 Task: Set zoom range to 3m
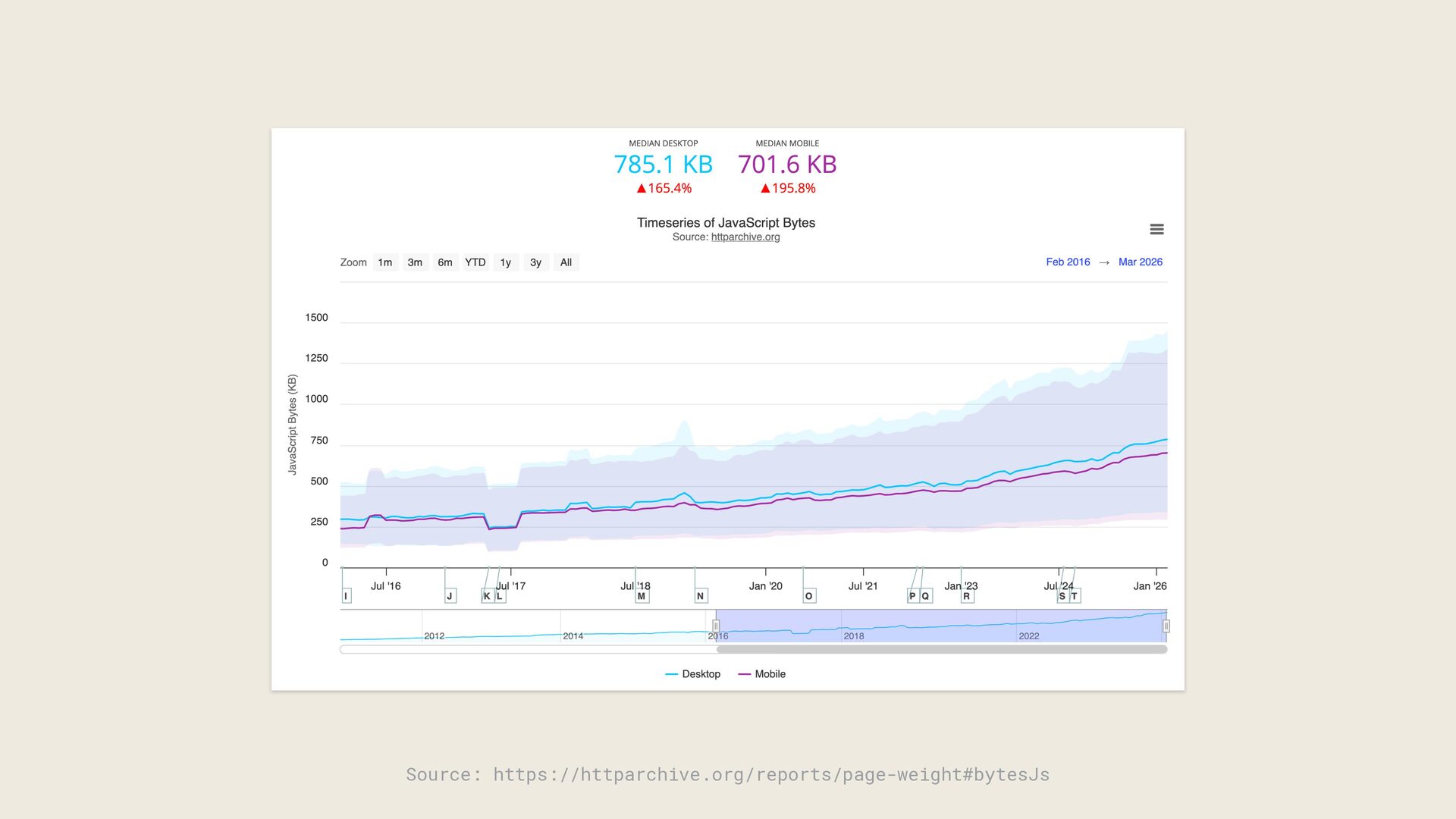point(415,262)
